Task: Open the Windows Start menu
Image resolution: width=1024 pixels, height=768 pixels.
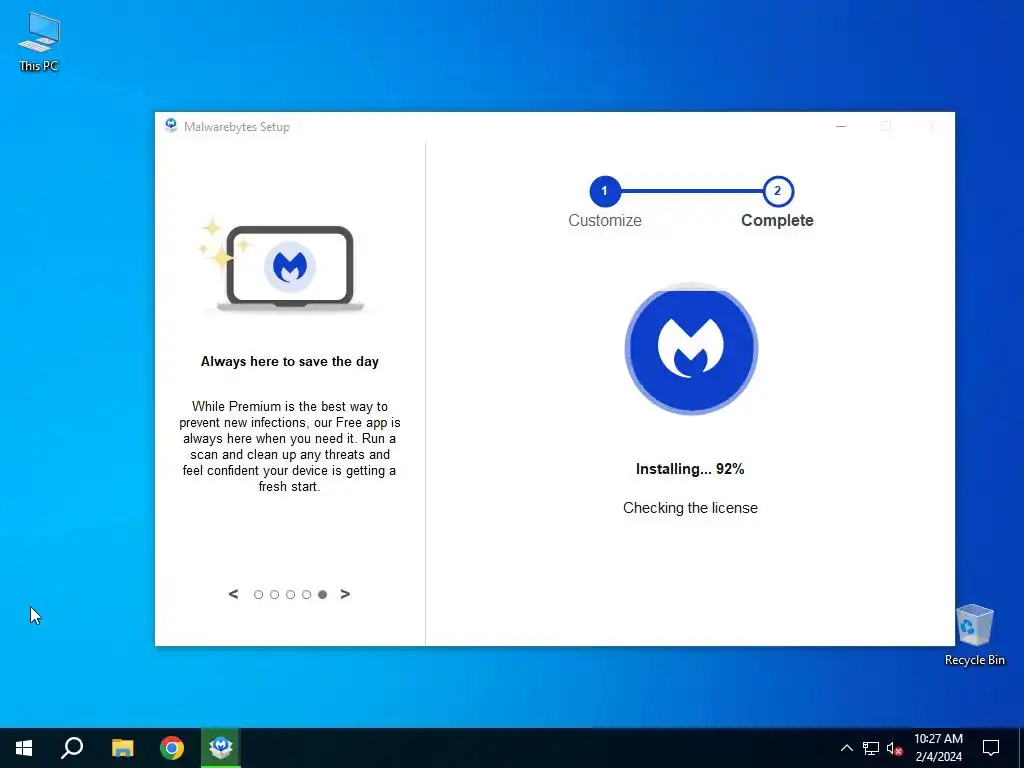Action: click(x=24, y=748)
